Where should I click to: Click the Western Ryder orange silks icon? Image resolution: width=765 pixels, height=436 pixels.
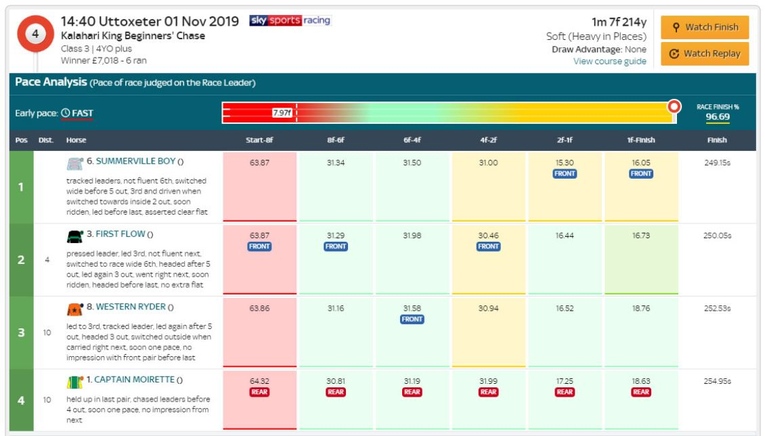click(x=75, y=308)
